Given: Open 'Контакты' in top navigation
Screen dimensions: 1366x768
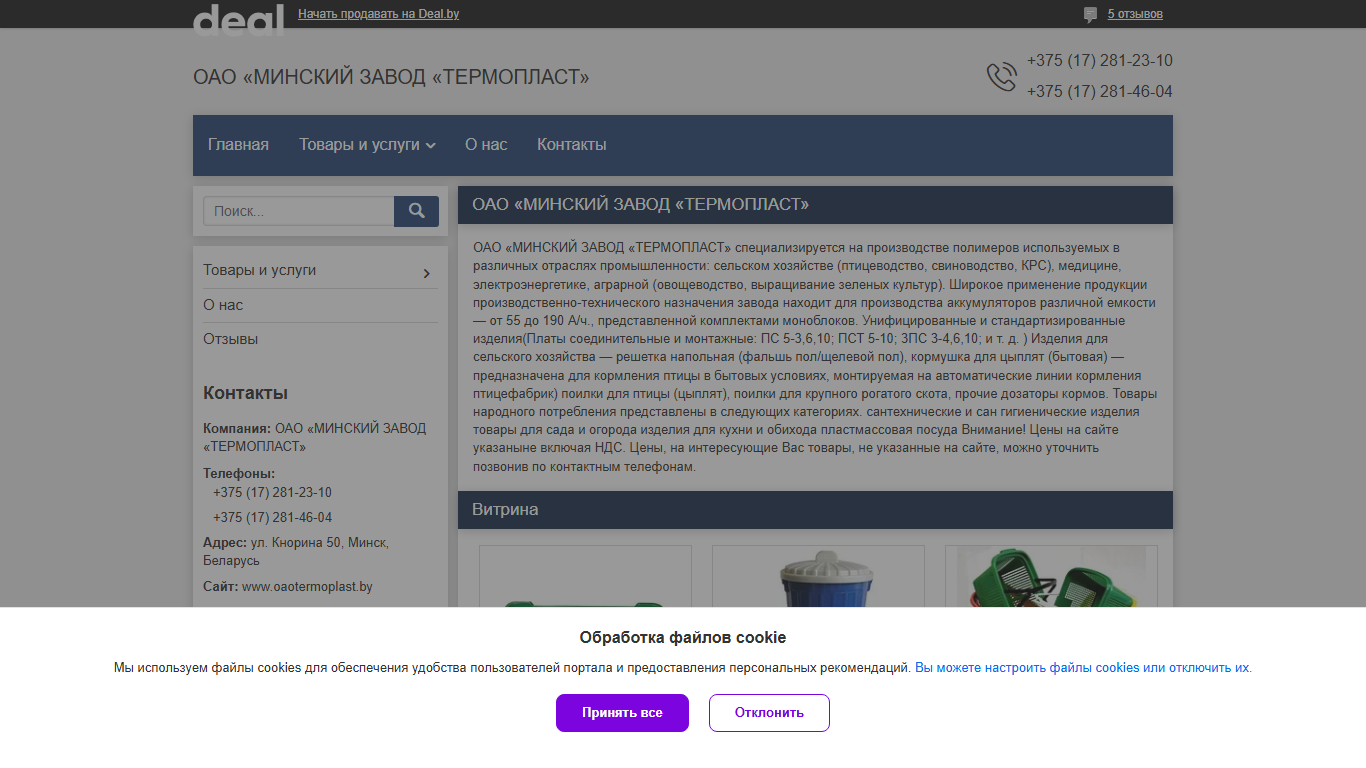Looking at the screenshot, I should (572, 145).
